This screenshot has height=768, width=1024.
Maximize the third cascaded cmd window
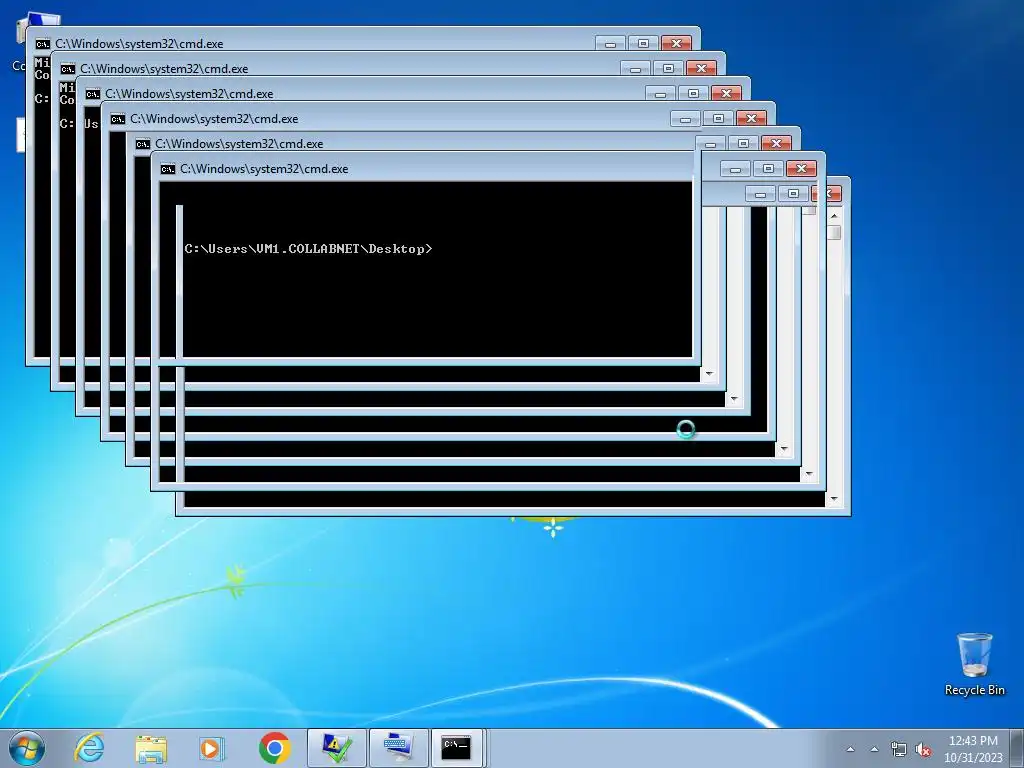point(694,93)
